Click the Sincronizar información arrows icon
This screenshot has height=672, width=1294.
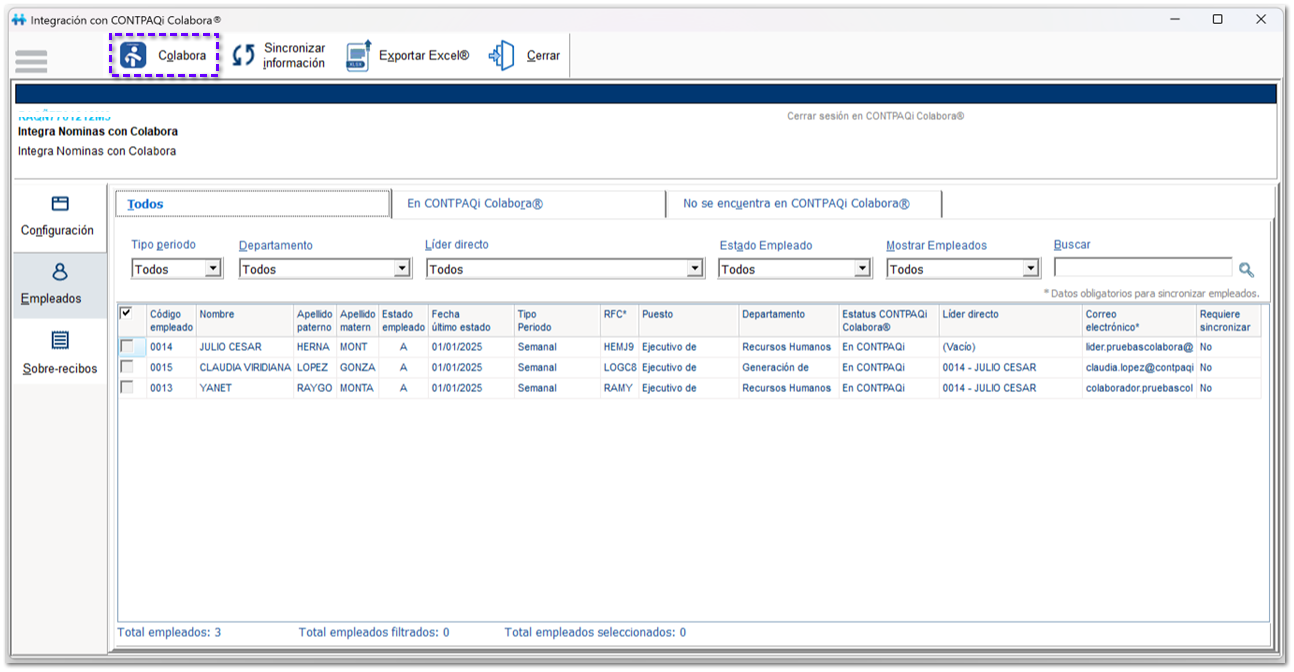point(244,56)
